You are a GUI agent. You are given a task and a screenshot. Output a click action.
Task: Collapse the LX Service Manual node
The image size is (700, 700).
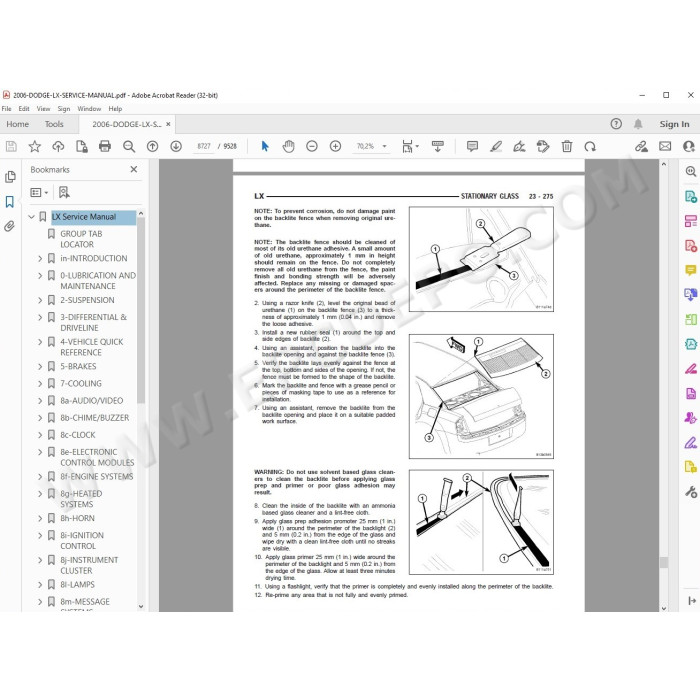[31, 217]
